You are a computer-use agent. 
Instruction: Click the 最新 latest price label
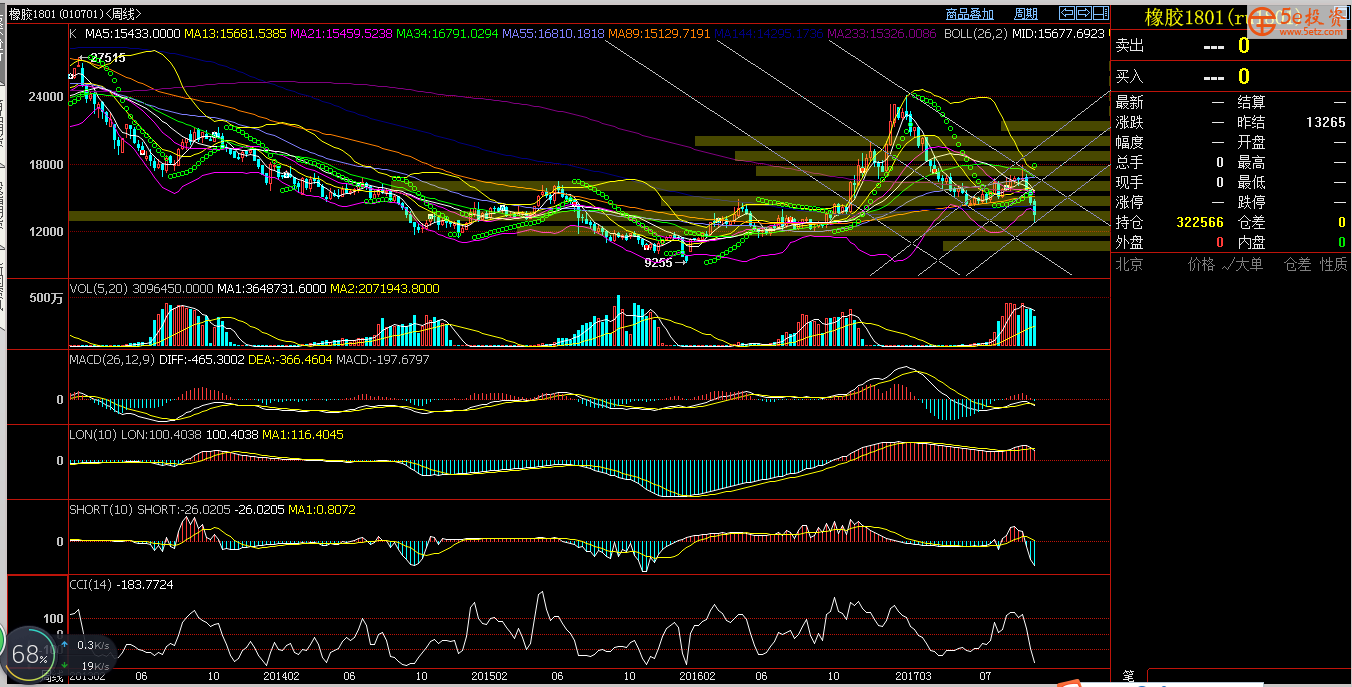tap(1129, 102)
